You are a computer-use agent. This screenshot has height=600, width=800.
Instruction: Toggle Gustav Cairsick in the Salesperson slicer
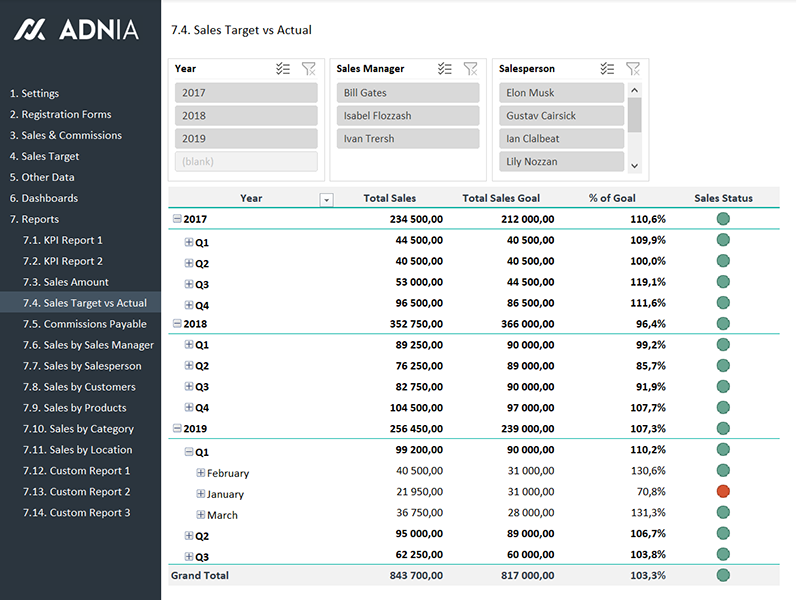pyautogui.click(x=561, y=116)
